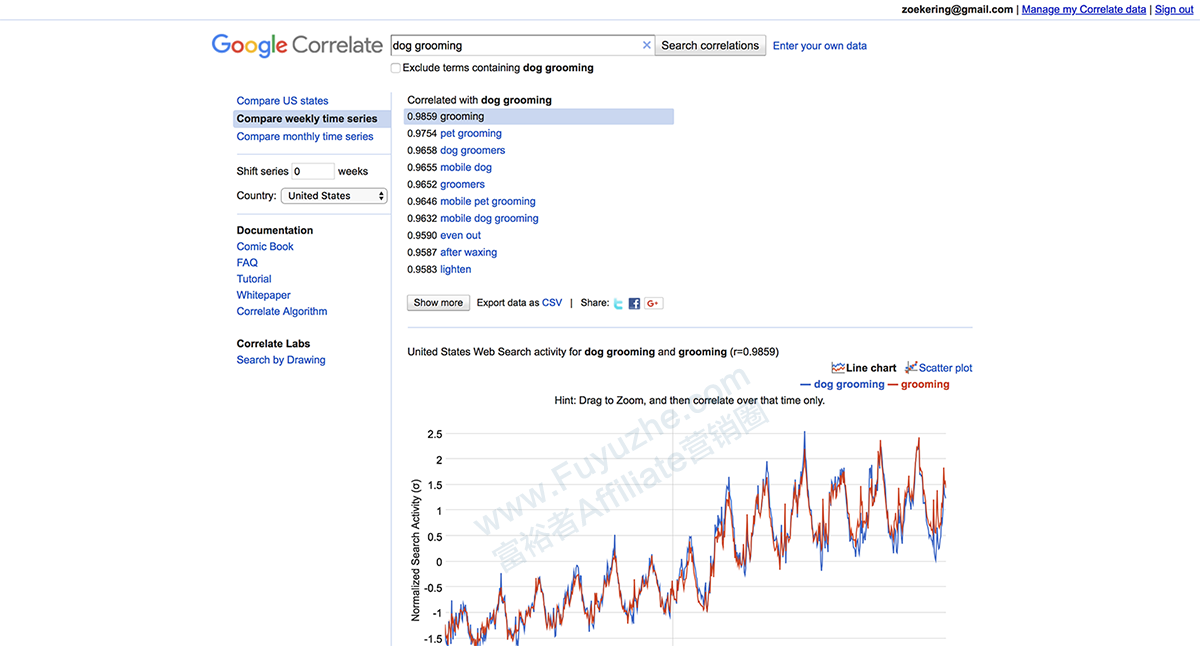Share results on Twitter

point(619,303)
